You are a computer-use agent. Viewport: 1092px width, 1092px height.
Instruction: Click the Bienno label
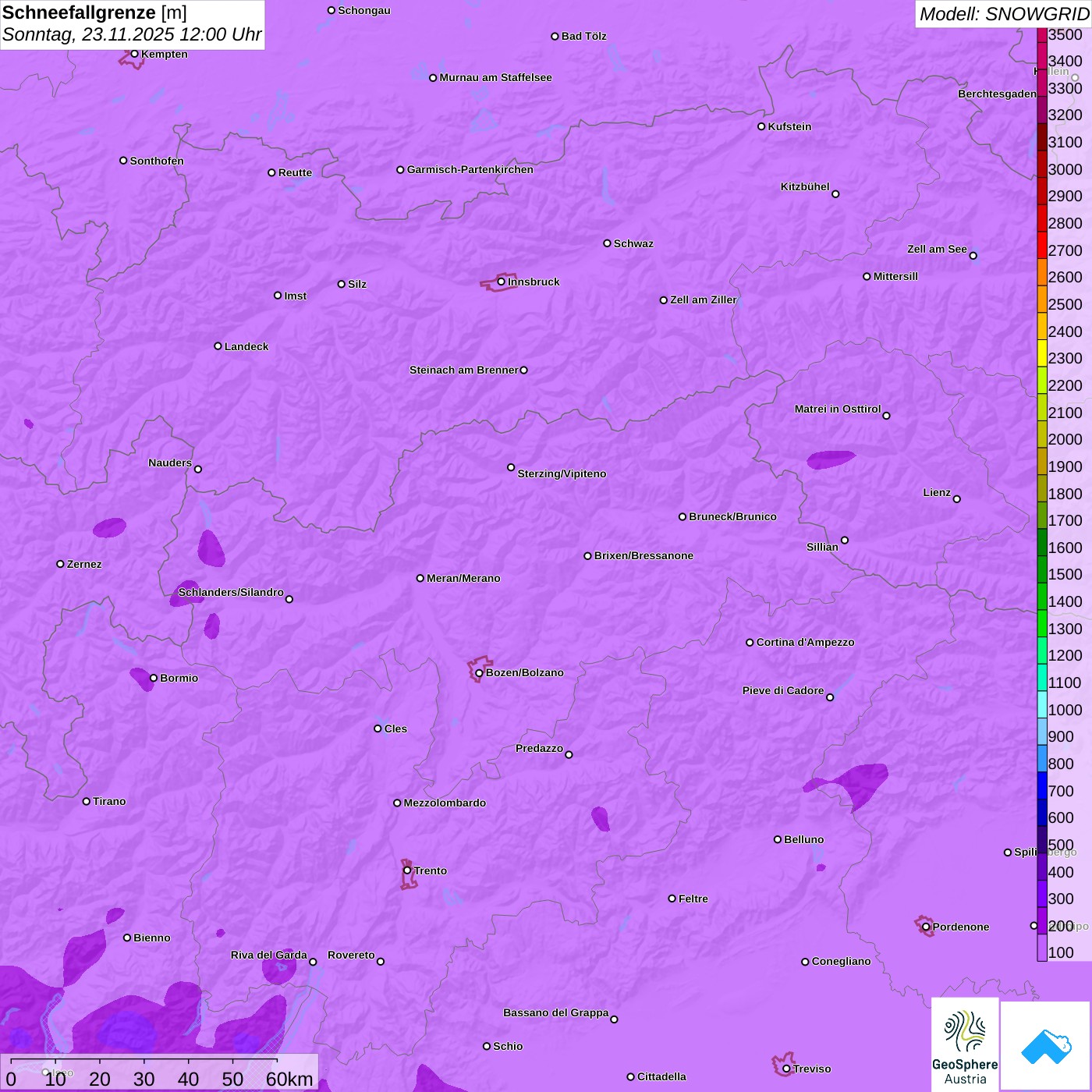point(151,938)
